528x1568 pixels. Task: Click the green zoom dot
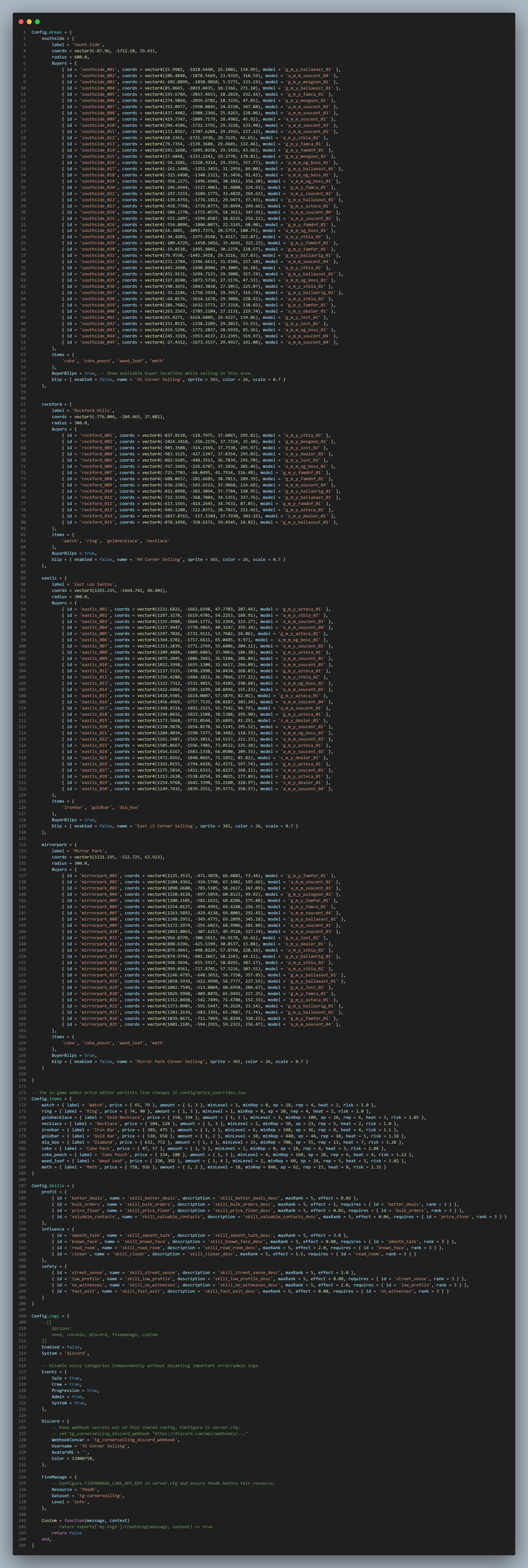38,22
